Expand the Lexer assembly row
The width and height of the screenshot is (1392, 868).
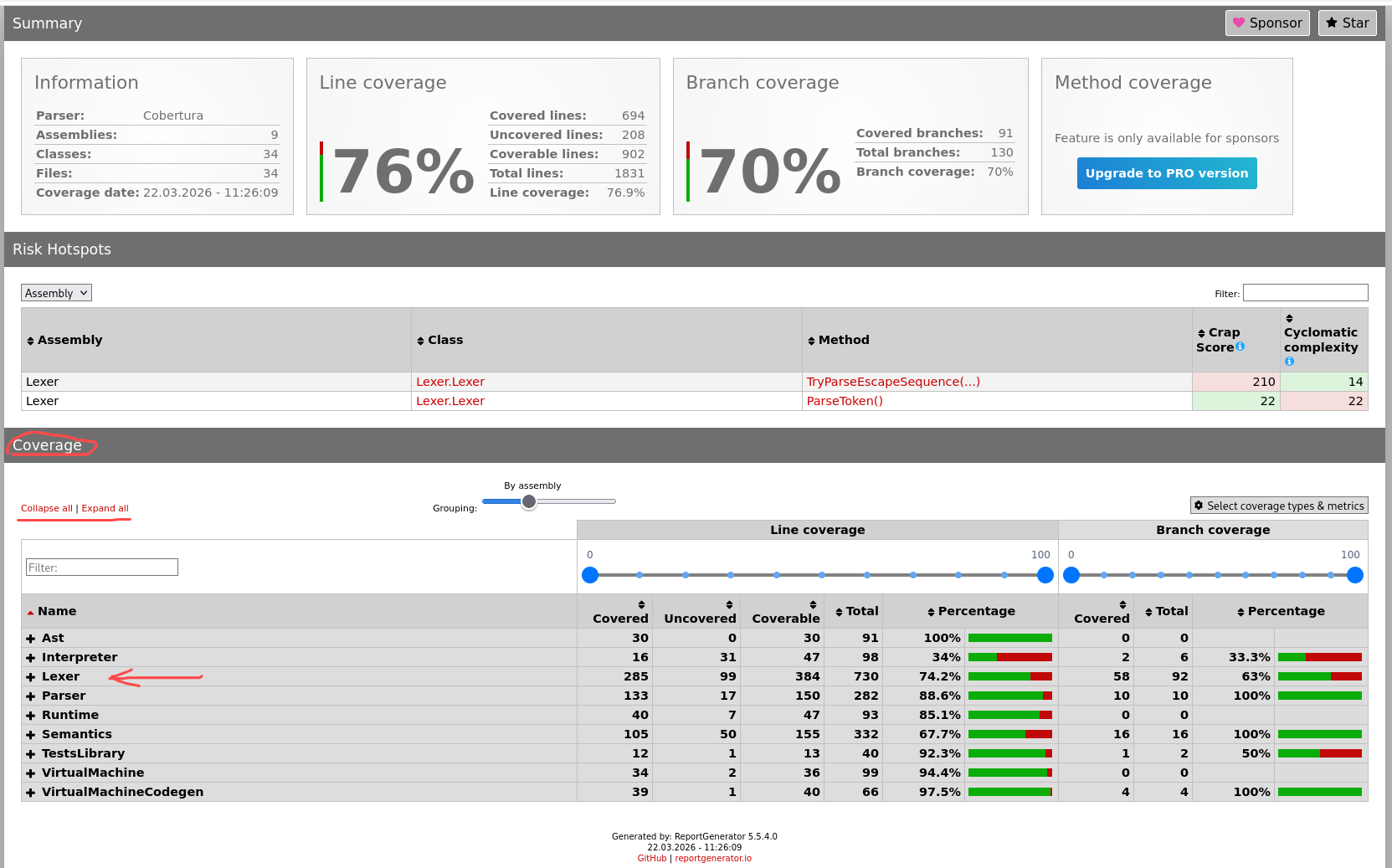pyautogui.click(x=31, y=677)
